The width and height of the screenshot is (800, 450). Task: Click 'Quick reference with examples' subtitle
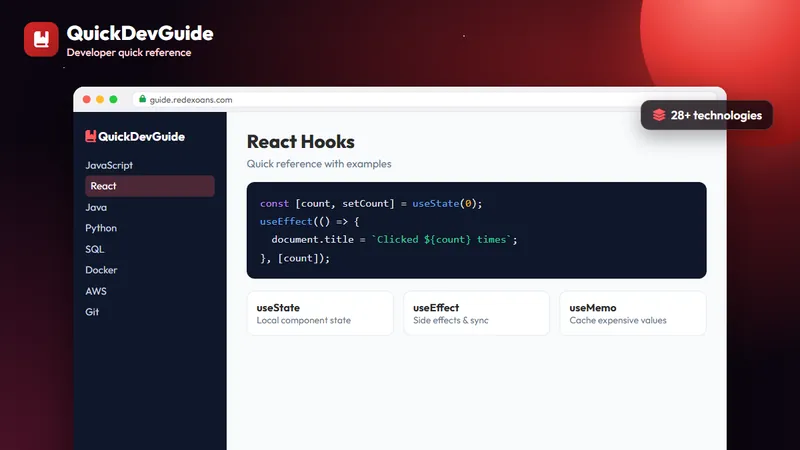319,164
